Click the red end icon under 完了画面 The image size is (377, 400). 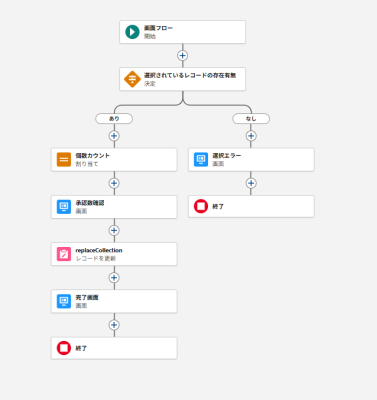[64, 348]
